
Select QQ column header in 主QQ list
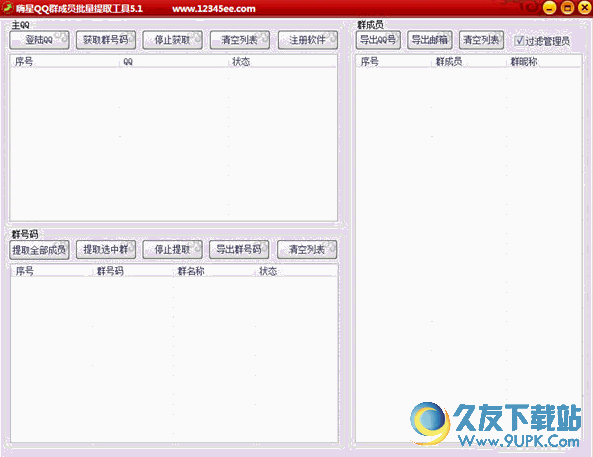[x=174, y=62]
